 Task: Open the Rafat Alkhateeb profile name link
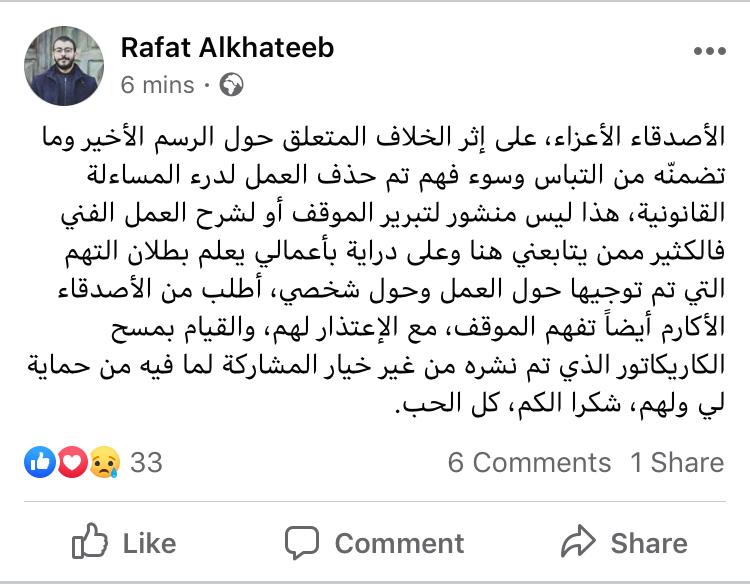[x=227, y=47]
